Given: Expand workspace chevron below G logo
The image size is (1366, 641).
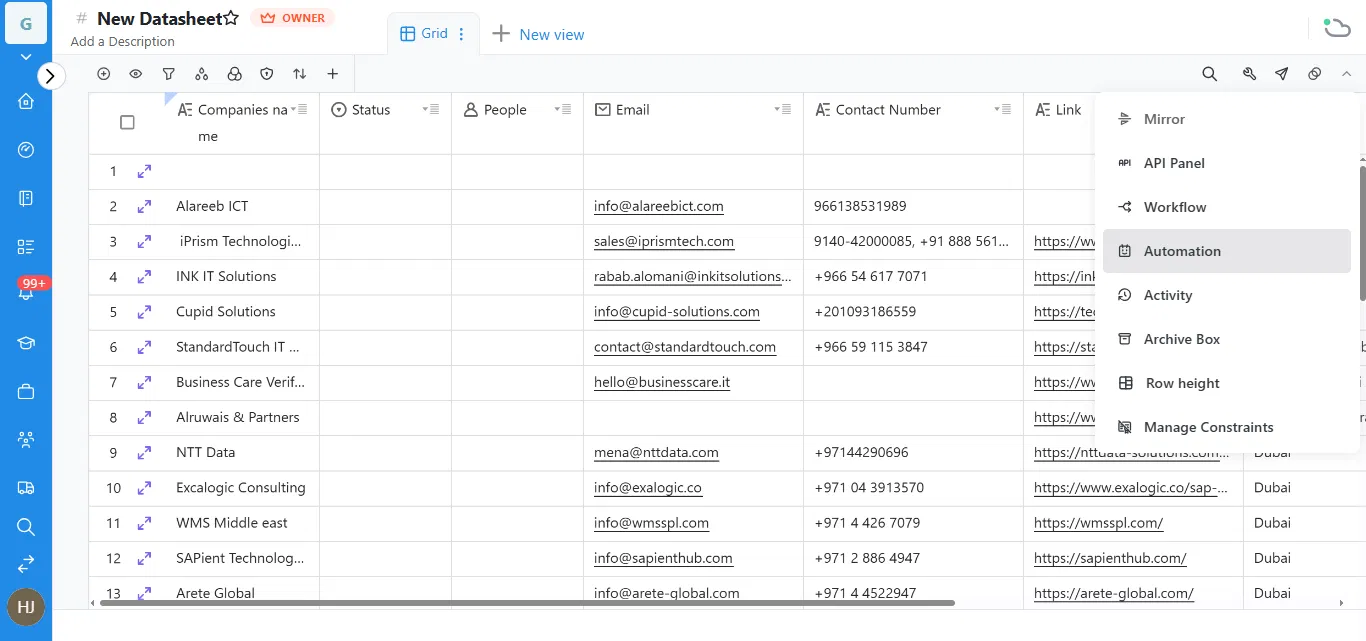Looking at the screenshot, I should tap(26, 58).
